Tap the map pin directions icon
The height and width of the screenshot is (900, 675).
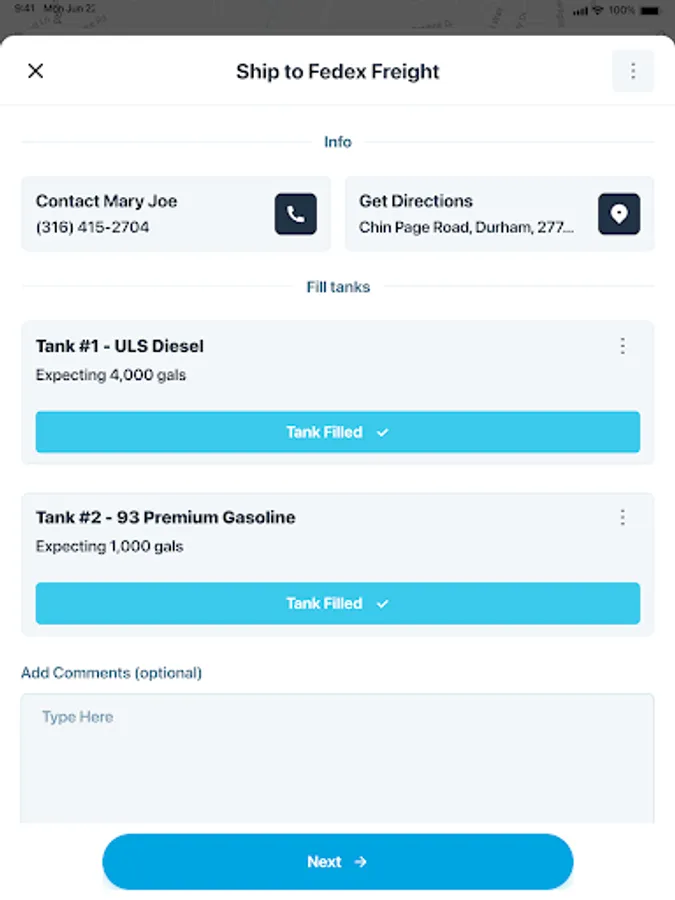[619, 214]
